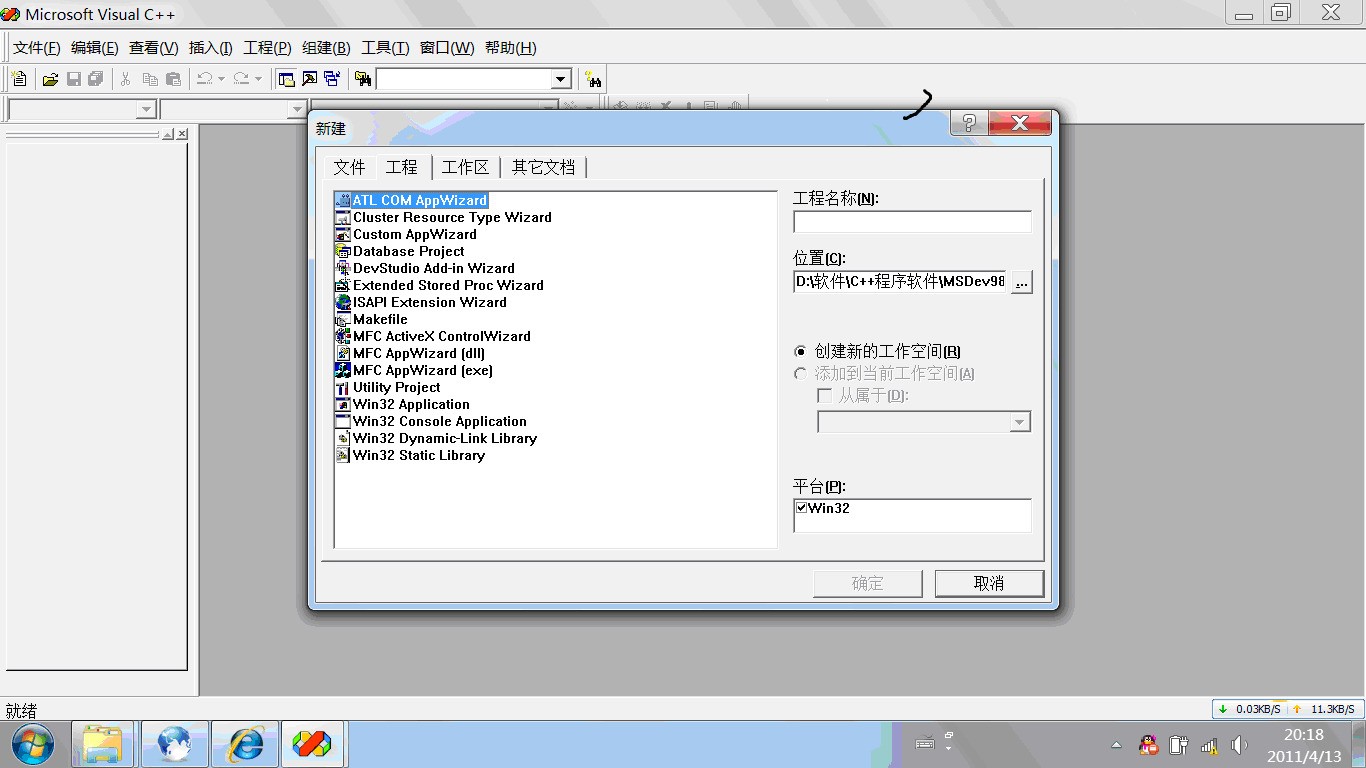Open the Windows Start orb

click(33, 744)
